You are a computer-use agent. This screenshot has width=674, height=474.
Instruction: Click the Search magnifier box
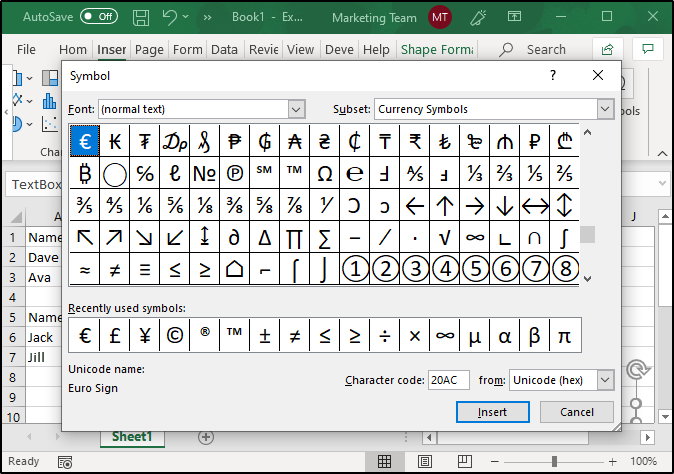(x=533, y=49)
